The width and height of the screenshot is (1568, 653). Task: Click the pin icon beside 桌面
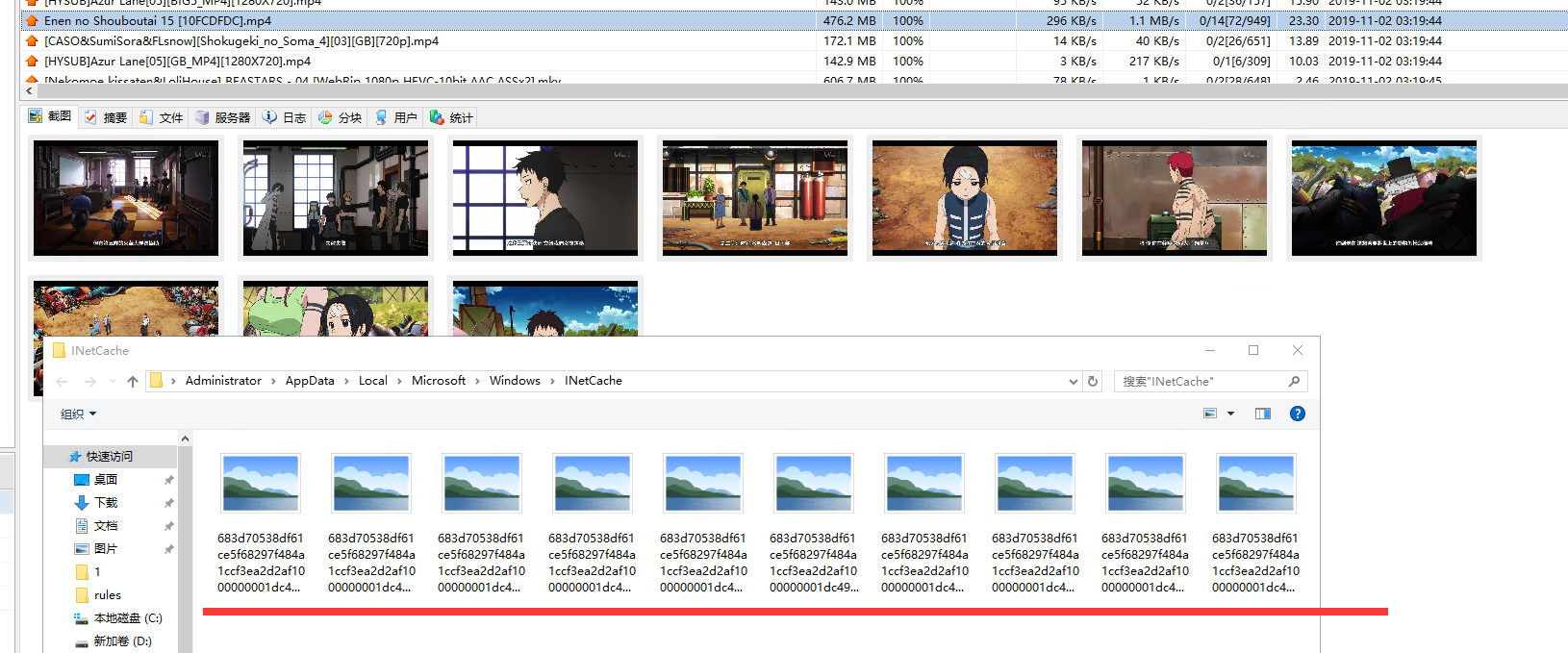[168, 479]
